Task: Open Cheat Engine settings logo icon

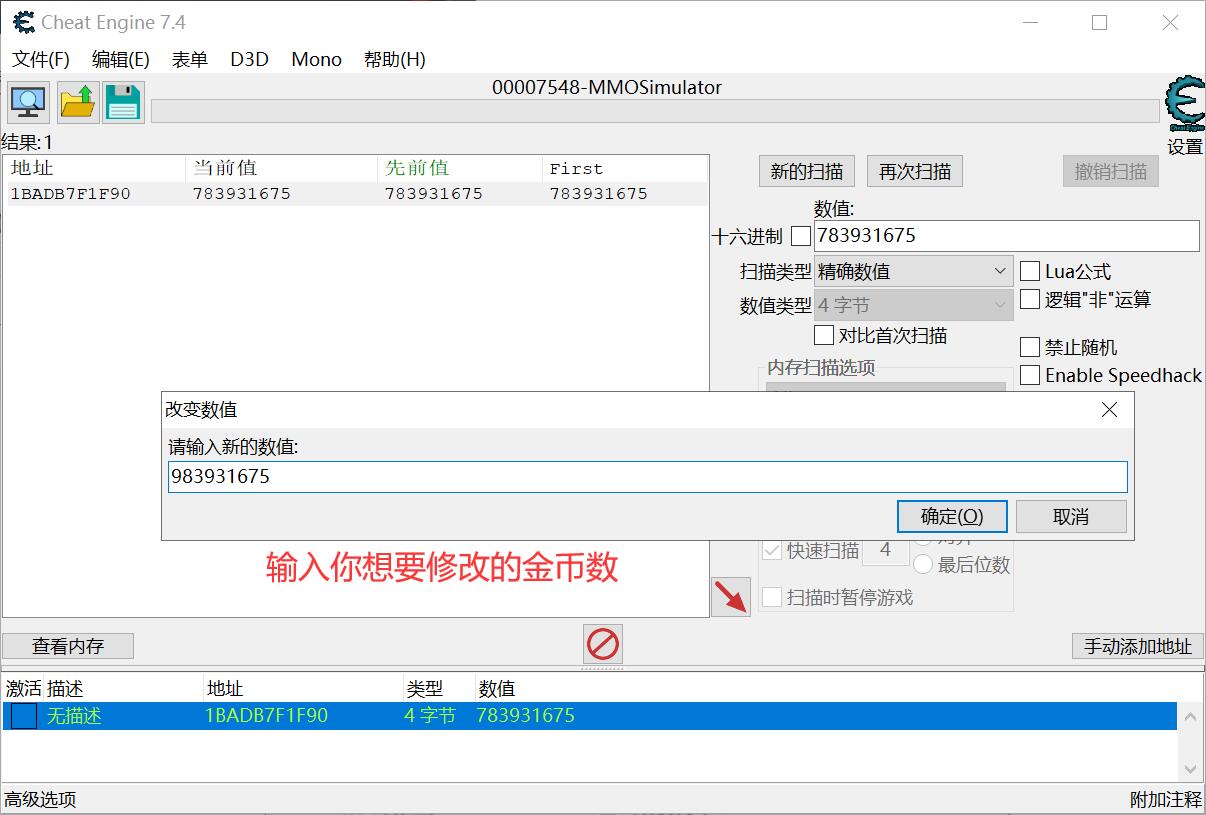Action: coord(1185,104)
